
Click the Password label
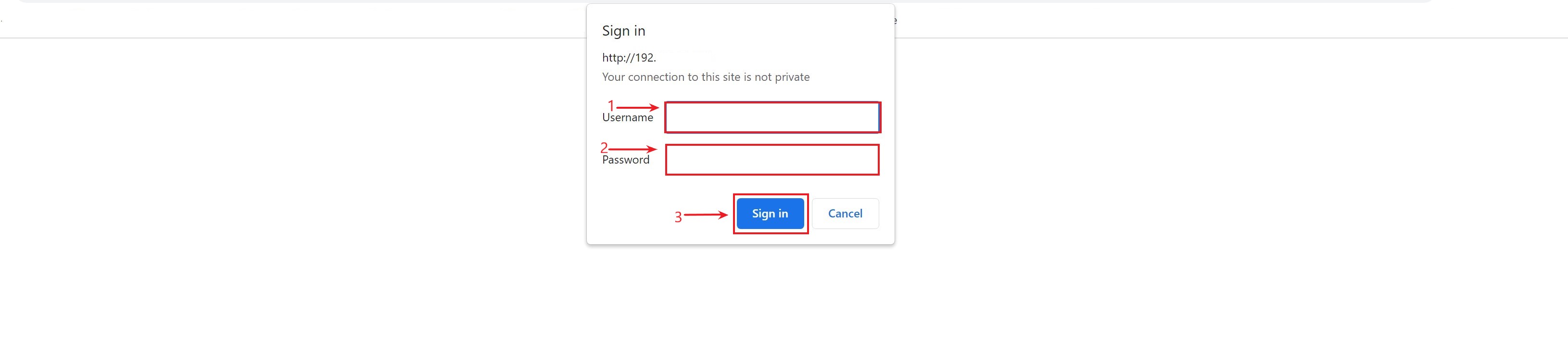[625, 160]
